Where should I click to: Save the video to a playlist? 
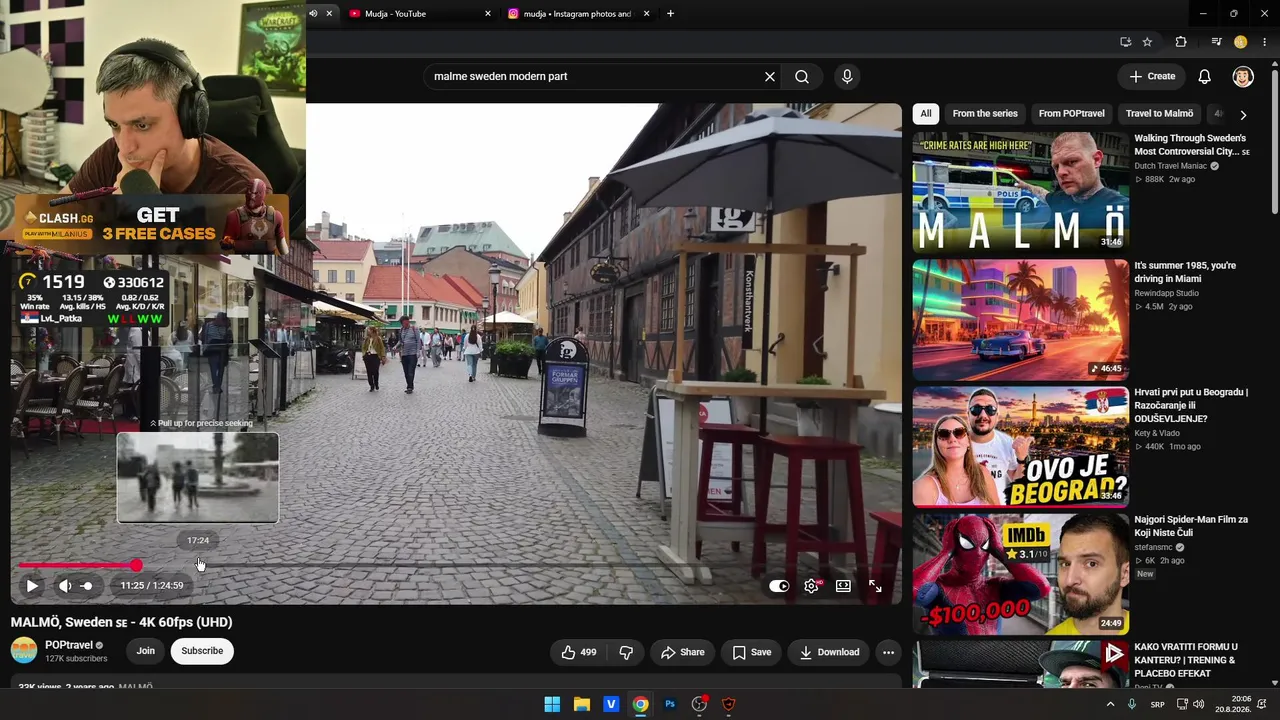pyautogui.click(x=752, y=653)
